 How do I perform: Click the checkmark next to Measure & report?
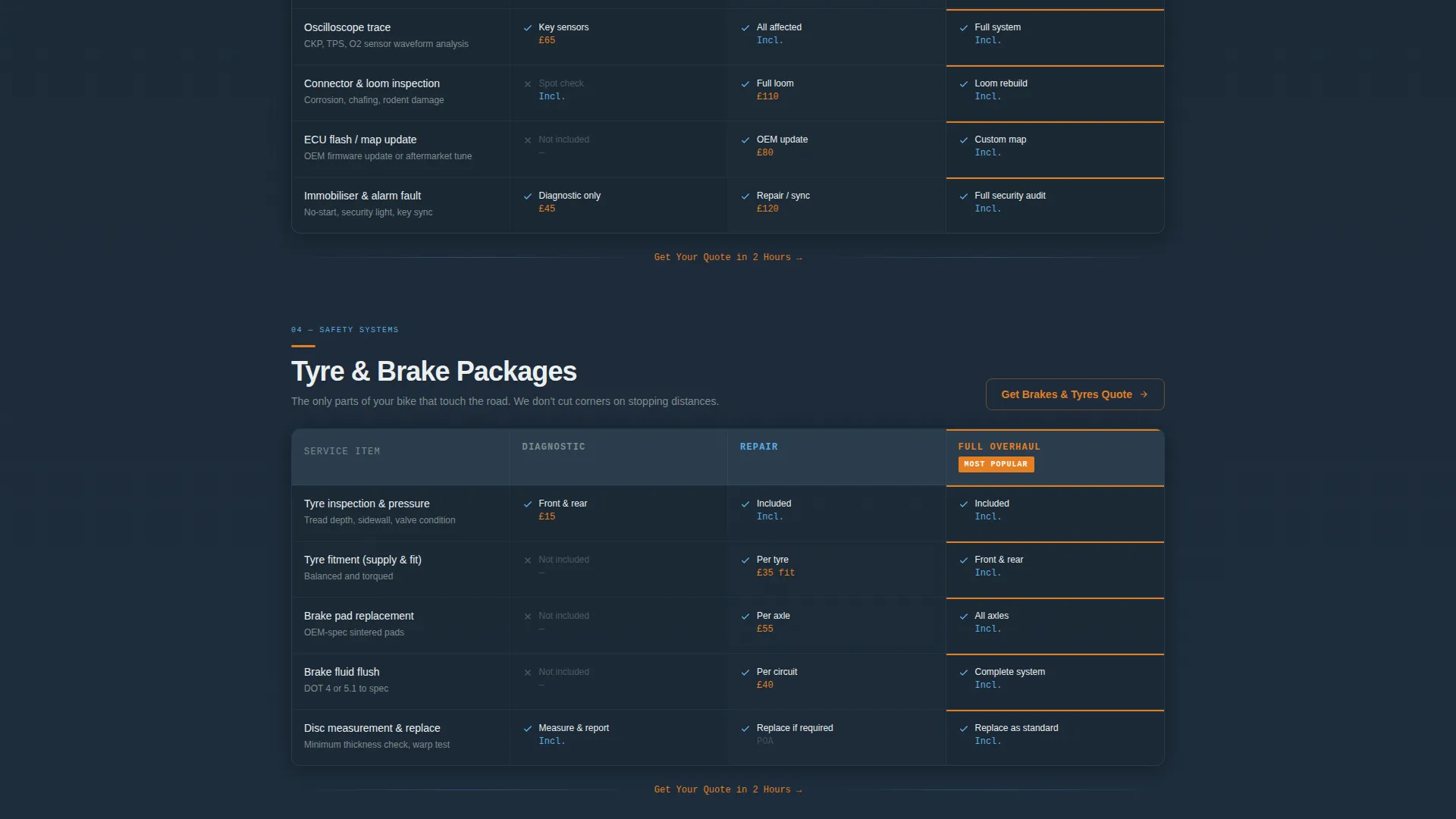click(x=528, y=729)
